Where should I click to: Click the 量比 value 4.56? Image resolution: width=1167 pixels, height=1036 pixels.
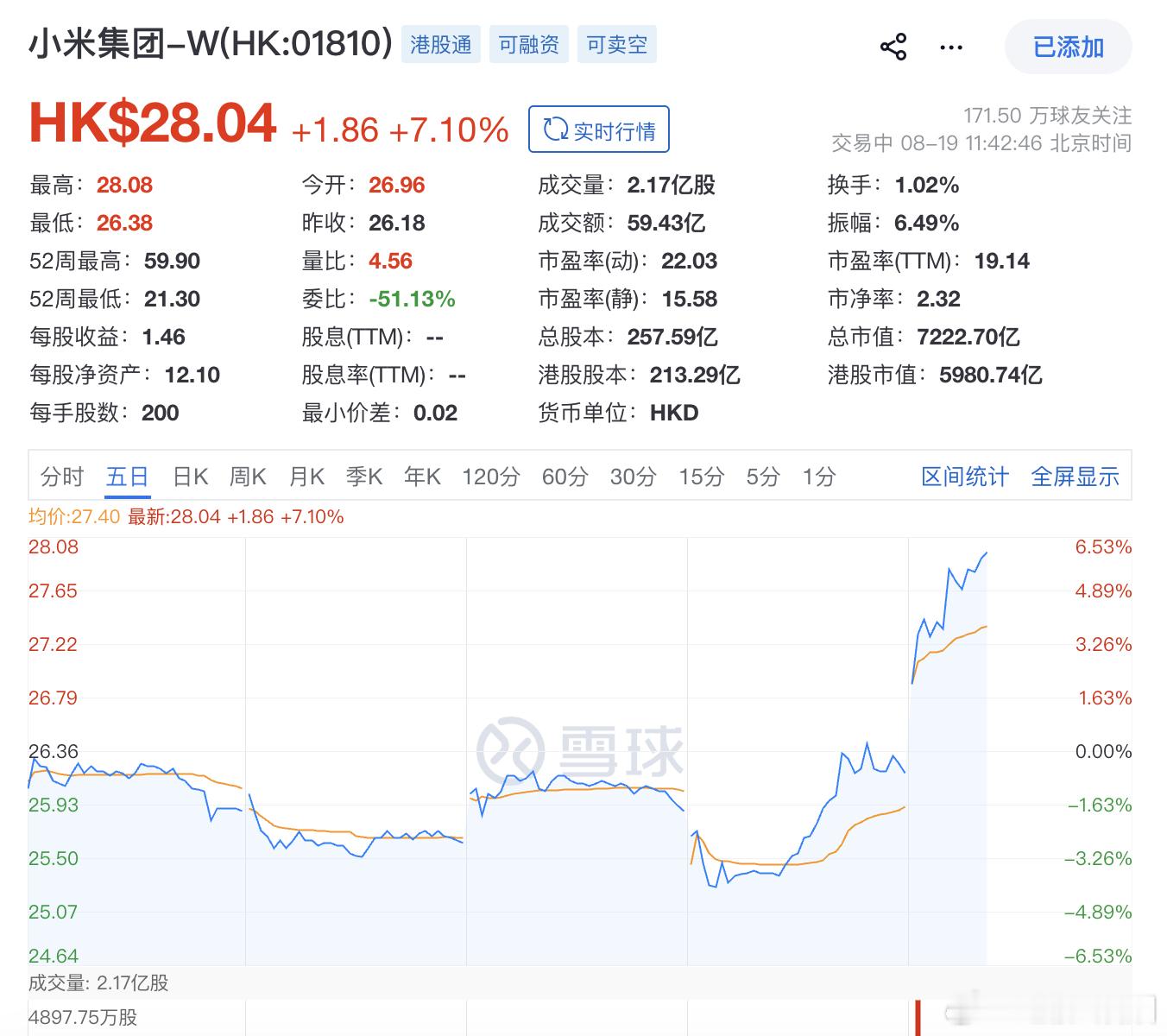[390, 261]
